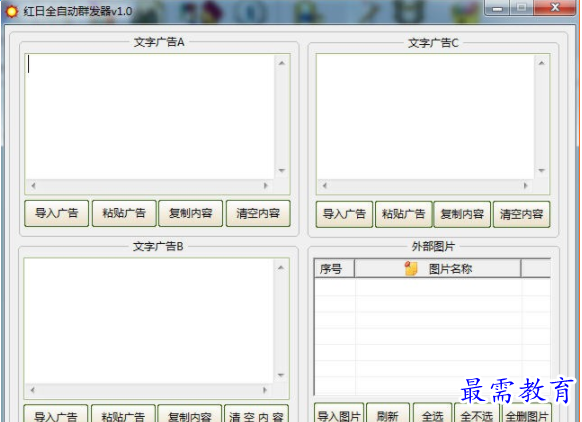
Task: Click up arrow of 文字广告A vertical scrollbar
Action: coord(282,63)
